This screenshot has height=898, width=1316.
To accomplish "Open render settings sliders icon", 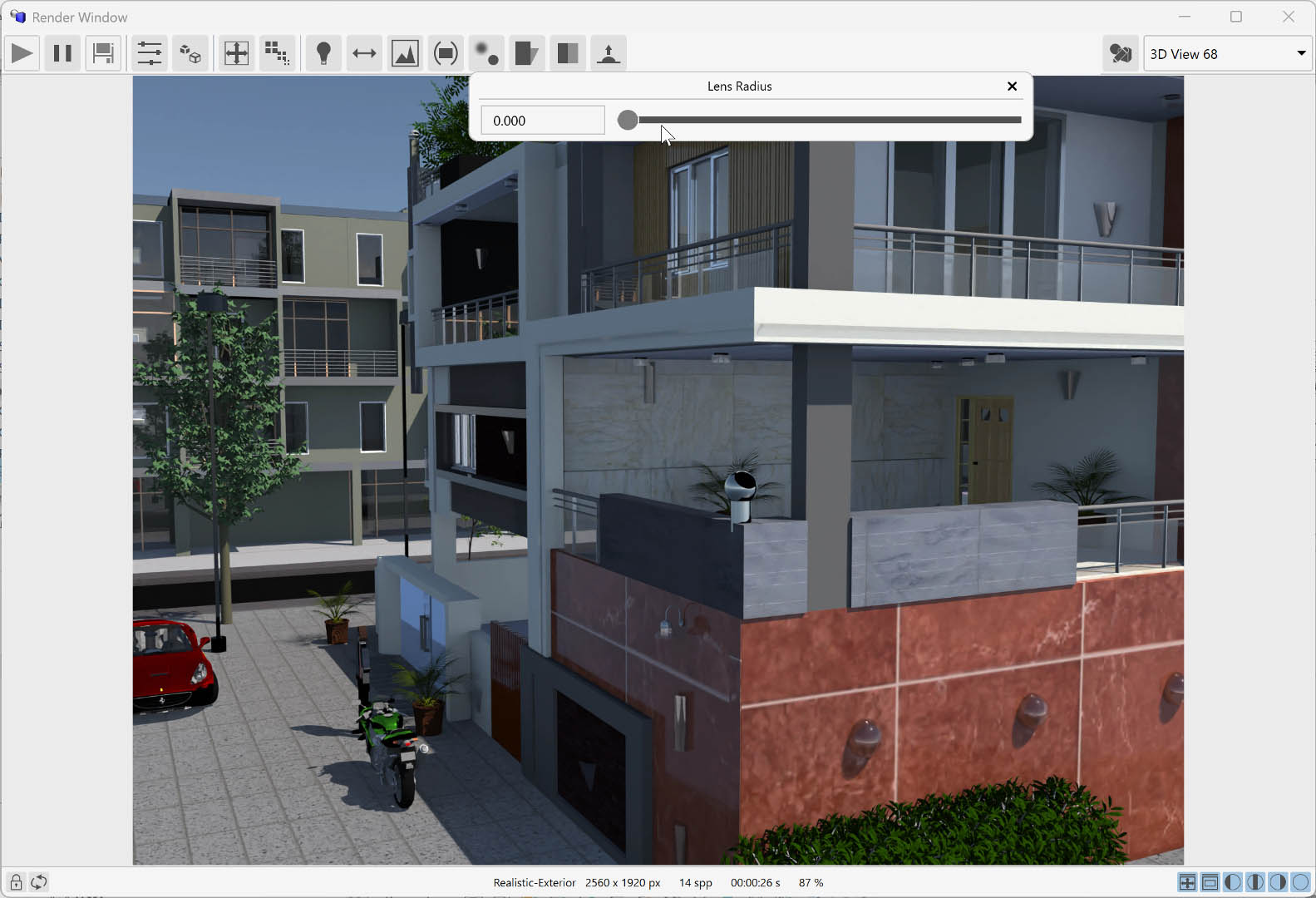I will [150, 54].
